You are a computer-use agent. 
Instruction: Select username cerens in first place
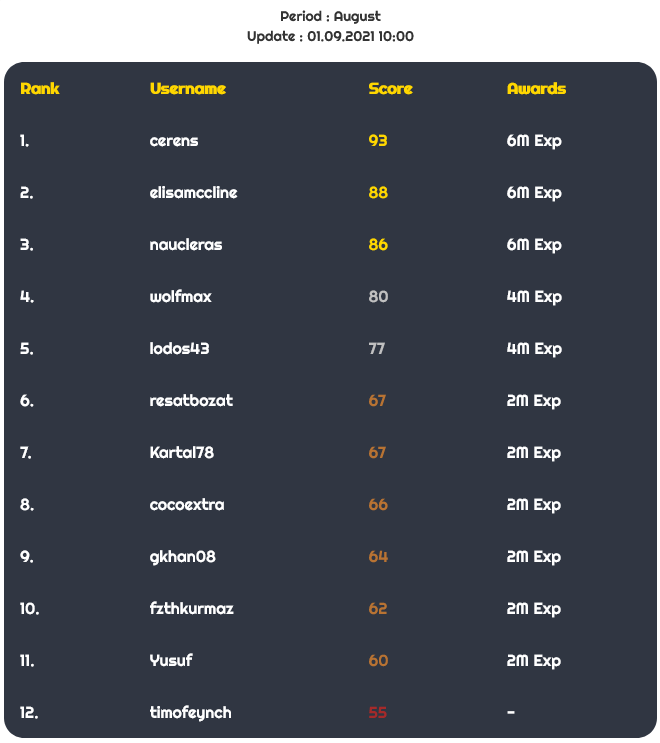(174, 141)
